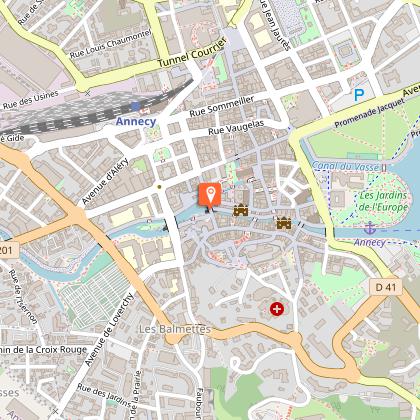Image resolution: width=420 pixels, height=420 pixels.
Task: Click the Les Jardins de l'Europe label
Action: 384,201
